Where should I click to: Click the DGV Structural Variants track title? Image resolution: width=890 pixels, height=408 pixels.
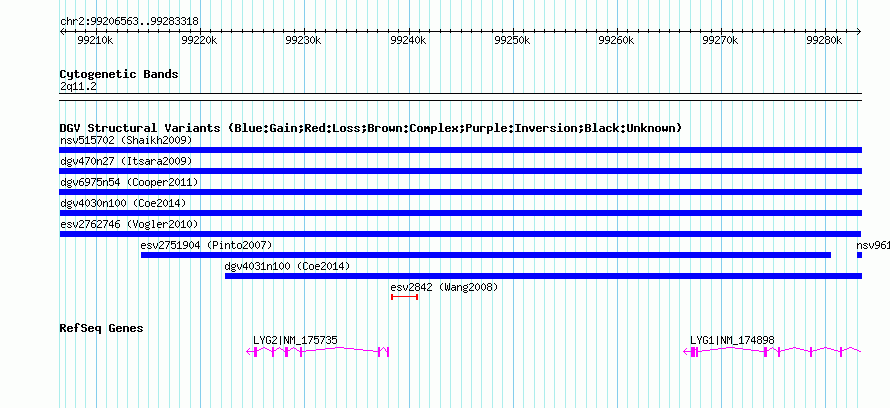371,128
